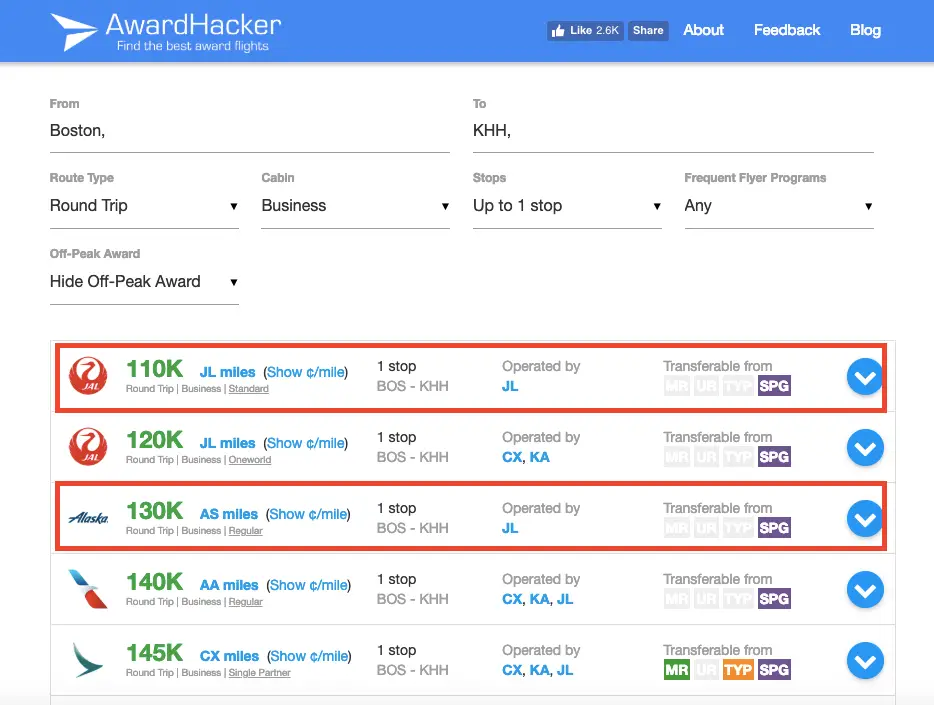Click the AS miles link
Screen dimensions: 934x705
point(228,514)
